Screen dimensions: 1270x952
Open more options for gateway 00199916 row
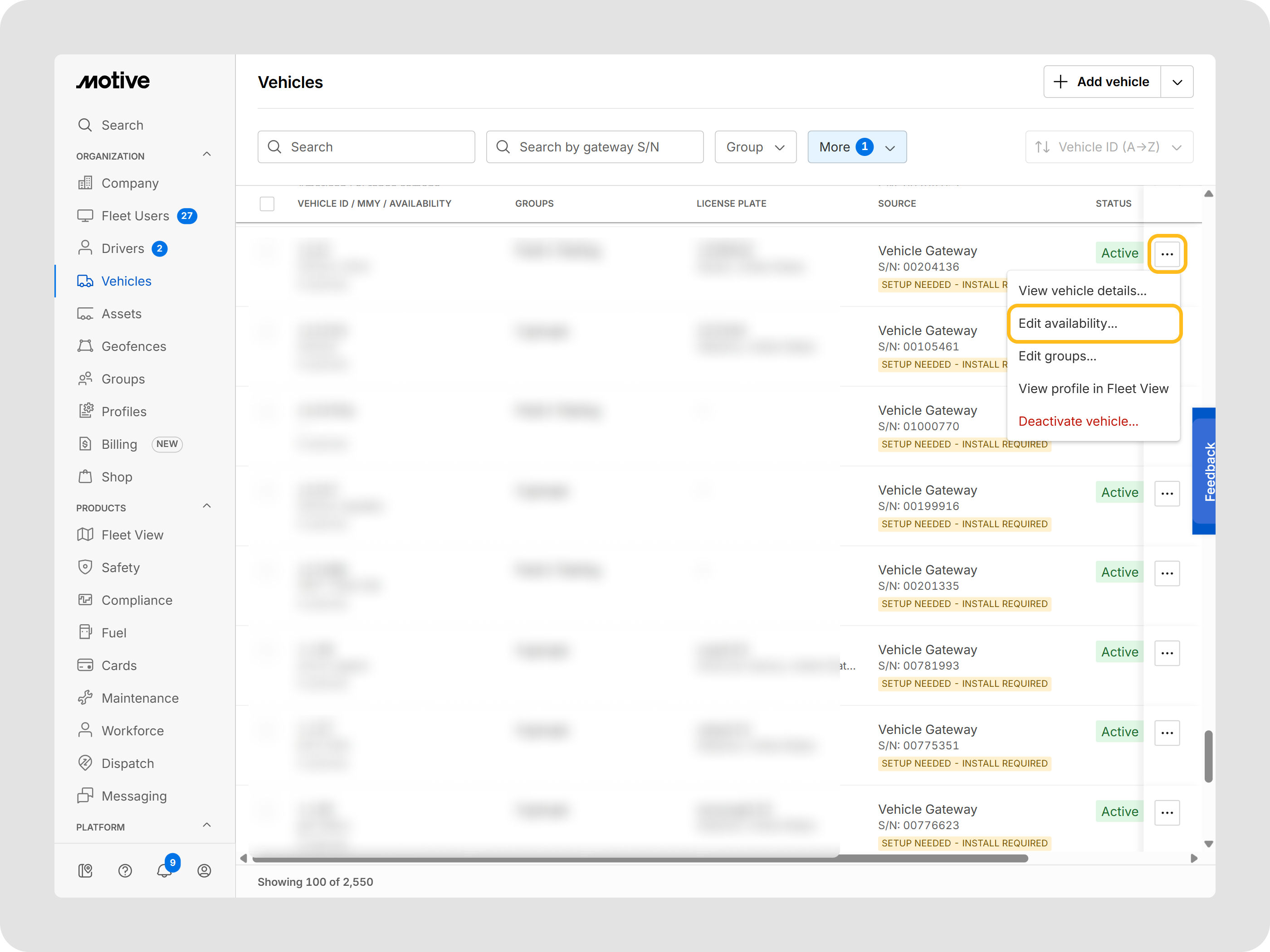[1167, 494]
